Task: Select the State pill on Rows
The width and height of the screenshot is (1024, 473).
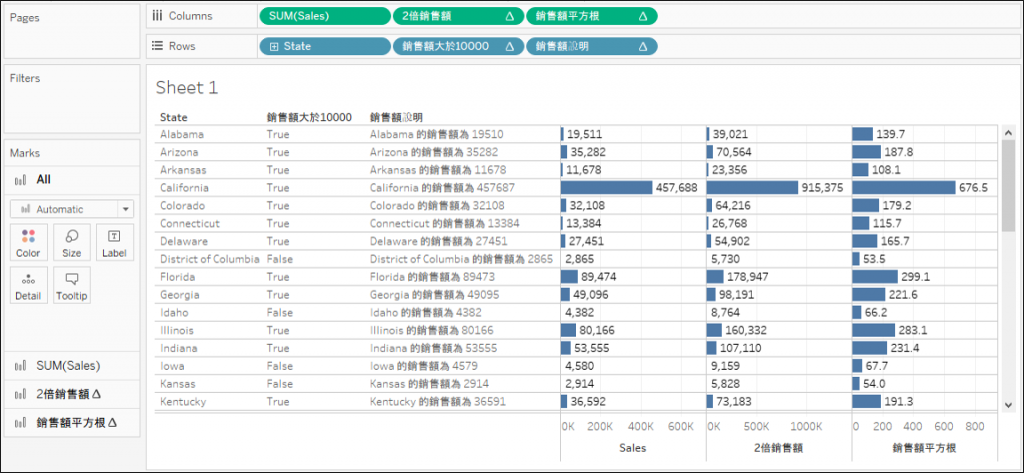Action: [x=325, y=46]
